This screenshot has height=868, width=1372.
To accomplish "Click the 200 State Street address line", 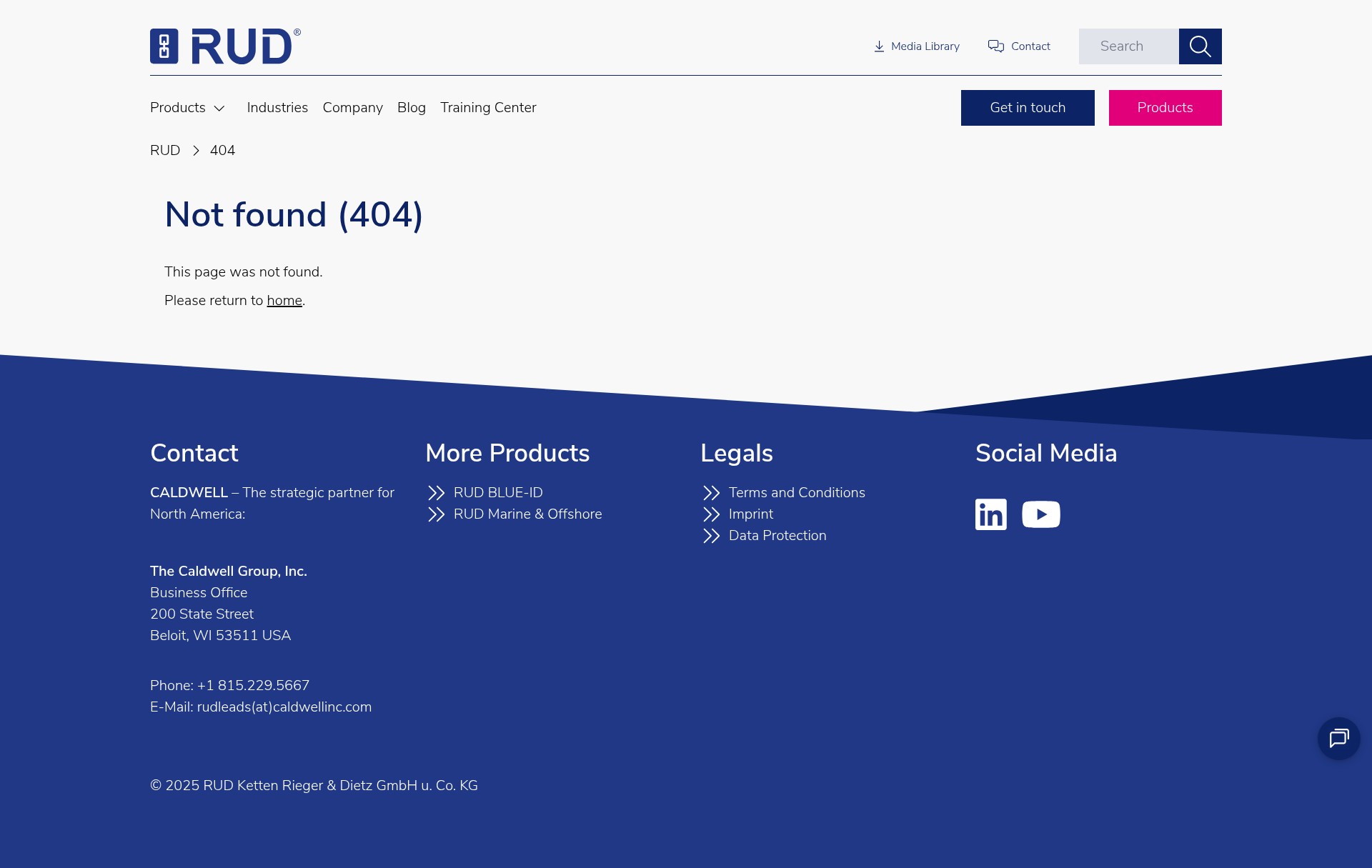I will pyautogui.click(x=202, y=614).
